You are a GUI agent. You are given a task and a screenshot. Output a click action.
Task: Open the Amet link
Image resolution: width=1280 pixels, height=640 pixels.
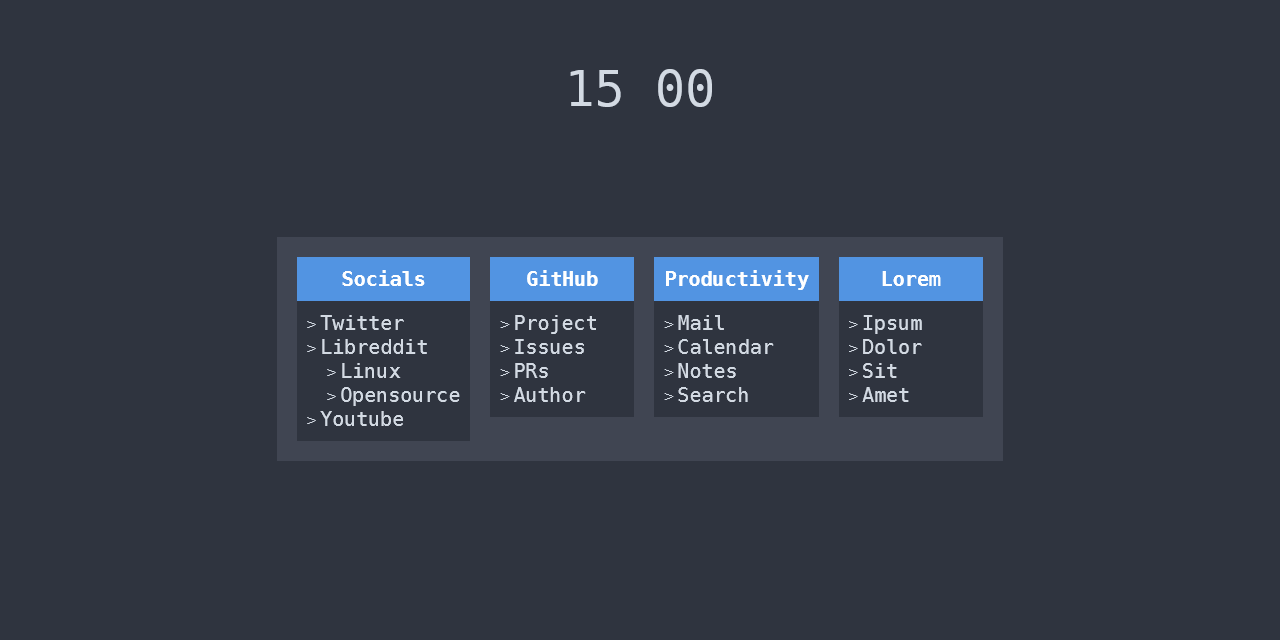886,395
